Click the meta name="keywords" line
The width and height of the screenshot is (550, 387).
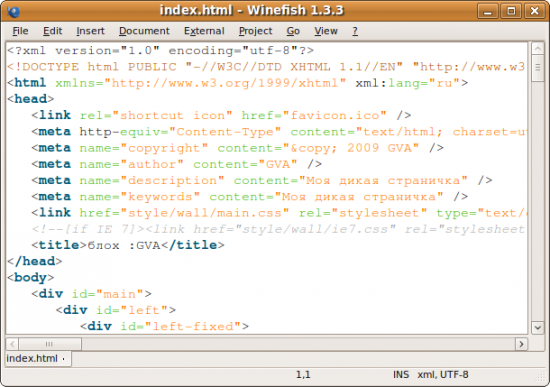coord(249,196)
